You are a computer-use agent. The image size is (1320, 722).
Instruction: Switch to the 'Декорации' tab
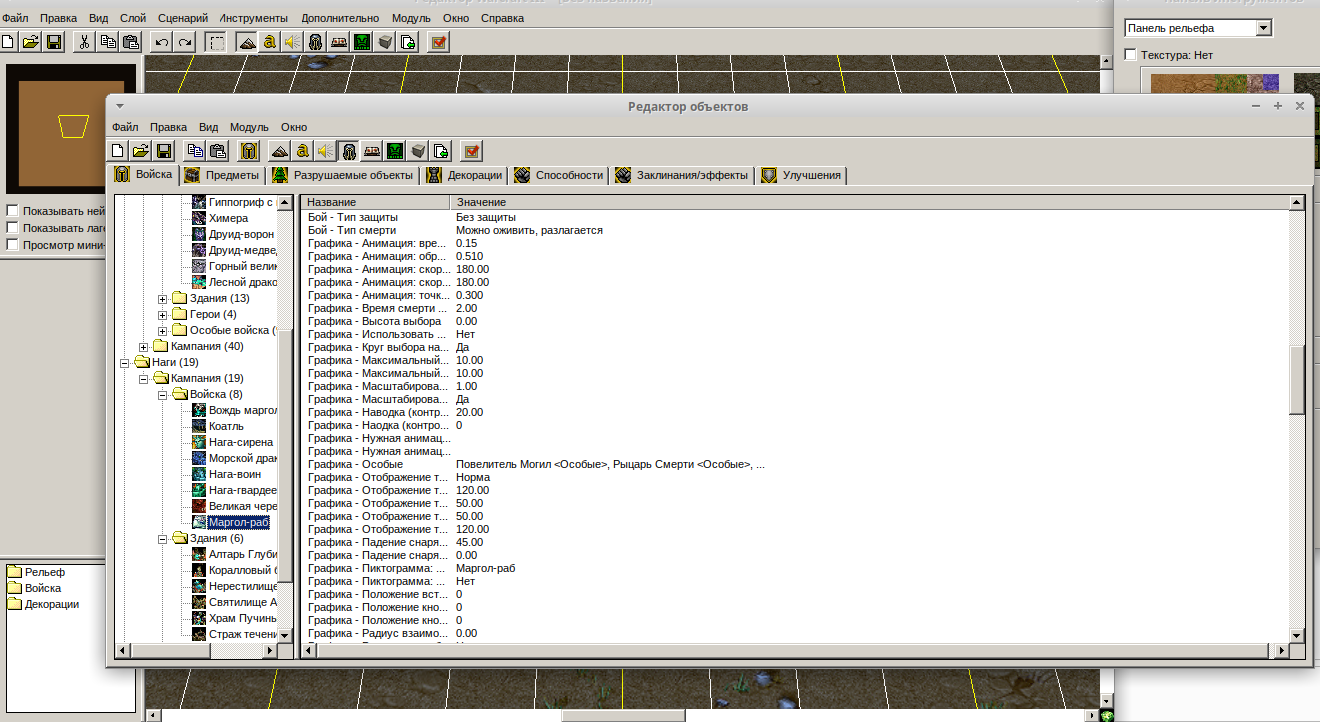coord(465,176)
